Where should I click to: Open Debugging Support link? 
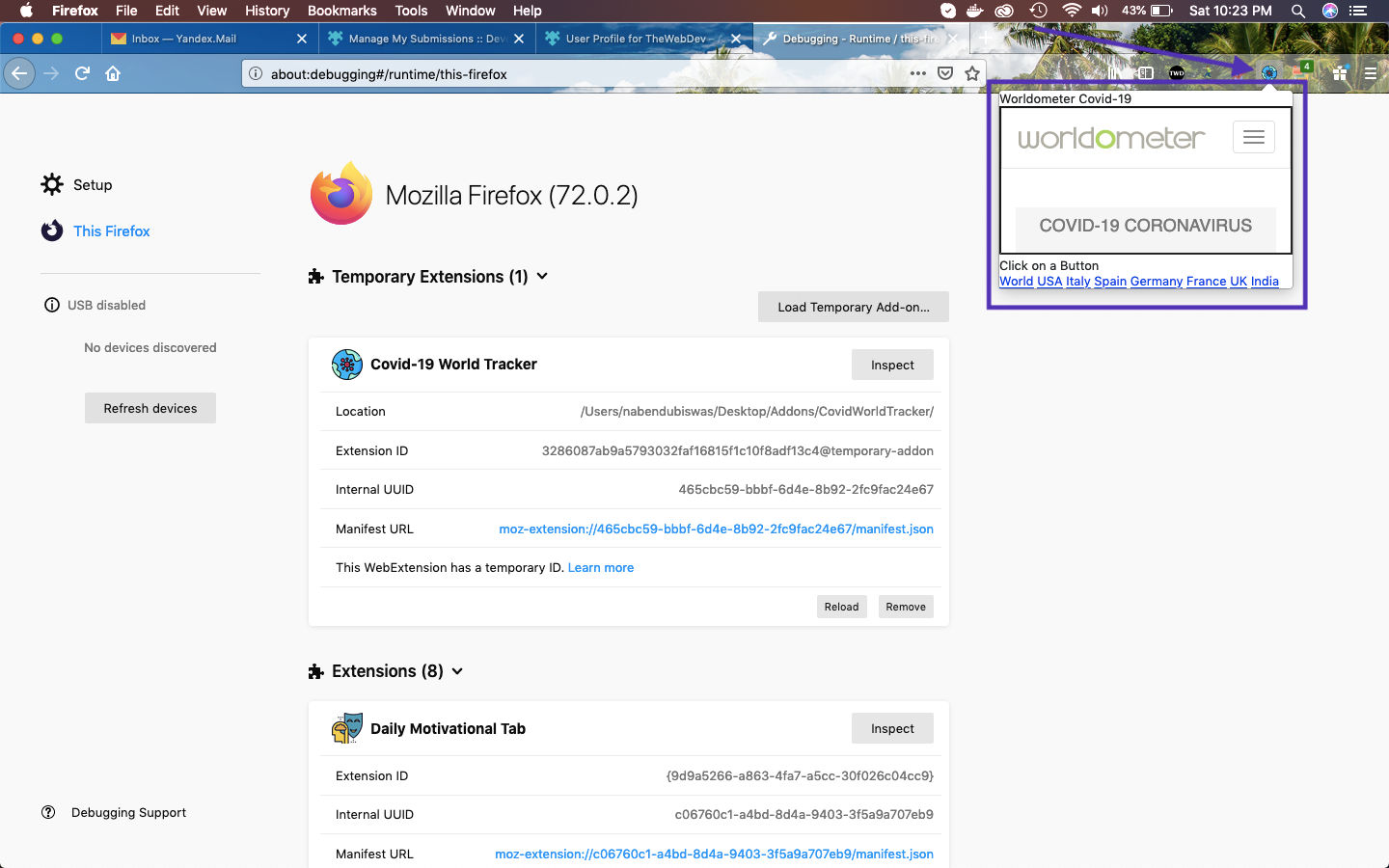(128, 812)
